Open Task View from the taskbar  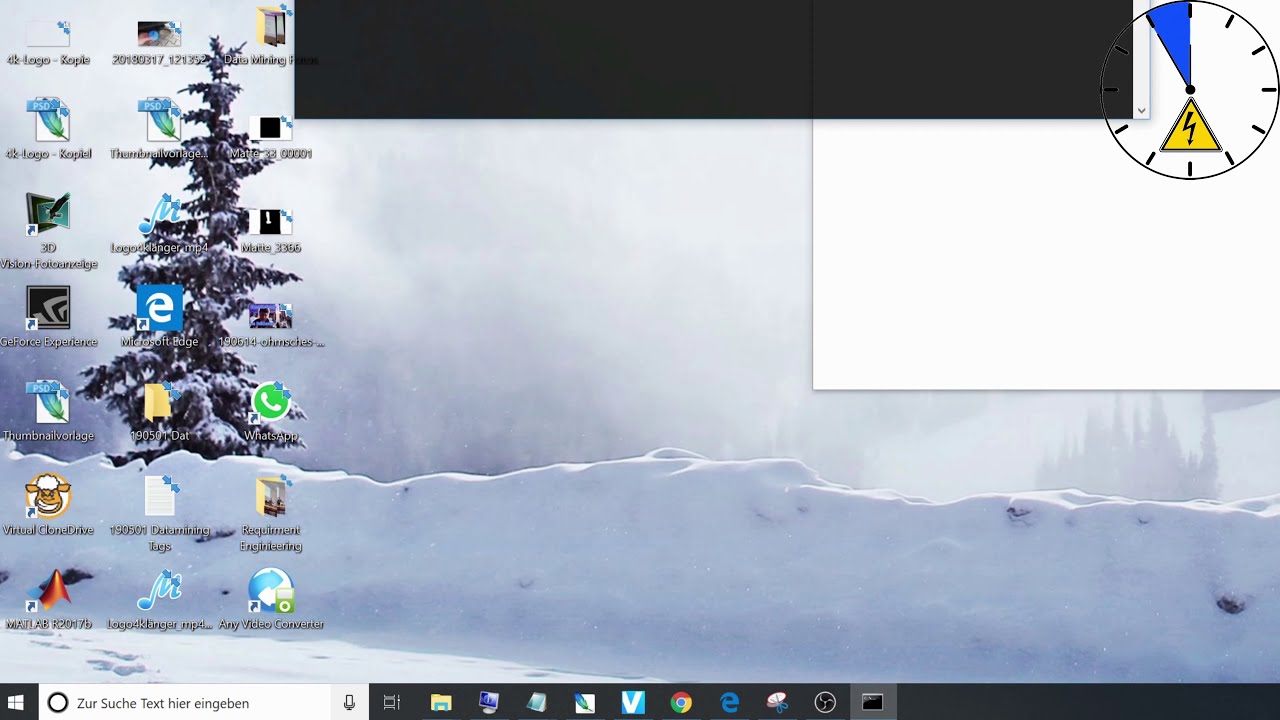pyautogui.click(x=392, y=703)
